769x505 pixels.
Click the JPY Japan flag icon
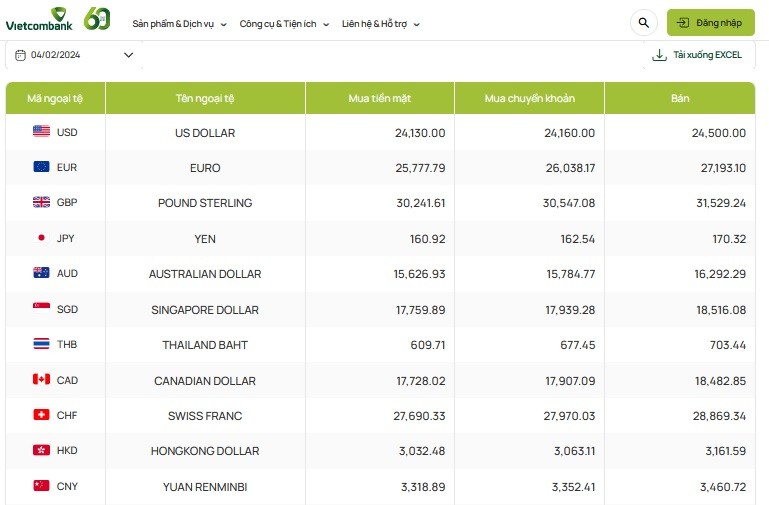coord(41,238)
